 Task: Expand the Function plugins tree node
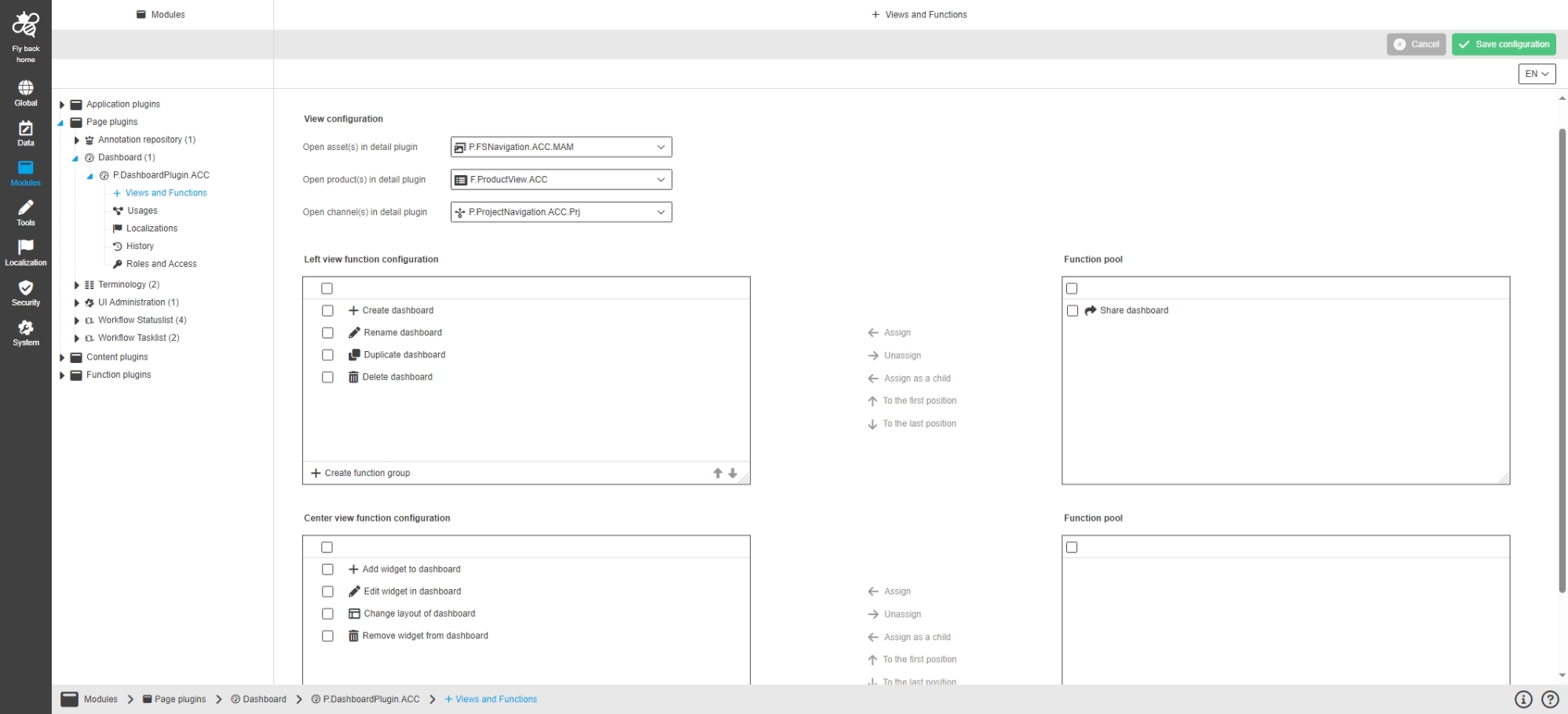tap(62, 375)
